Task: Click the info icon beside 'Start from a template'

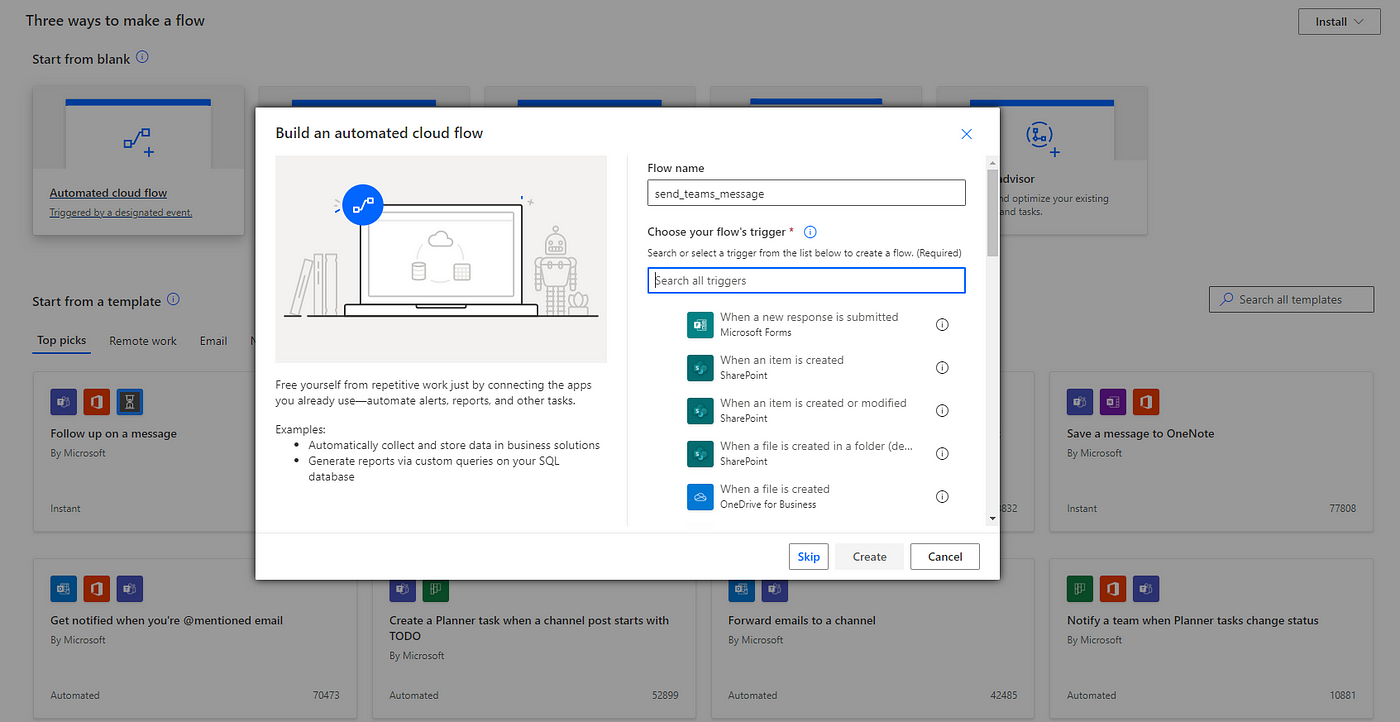Action: coord(173,300)
